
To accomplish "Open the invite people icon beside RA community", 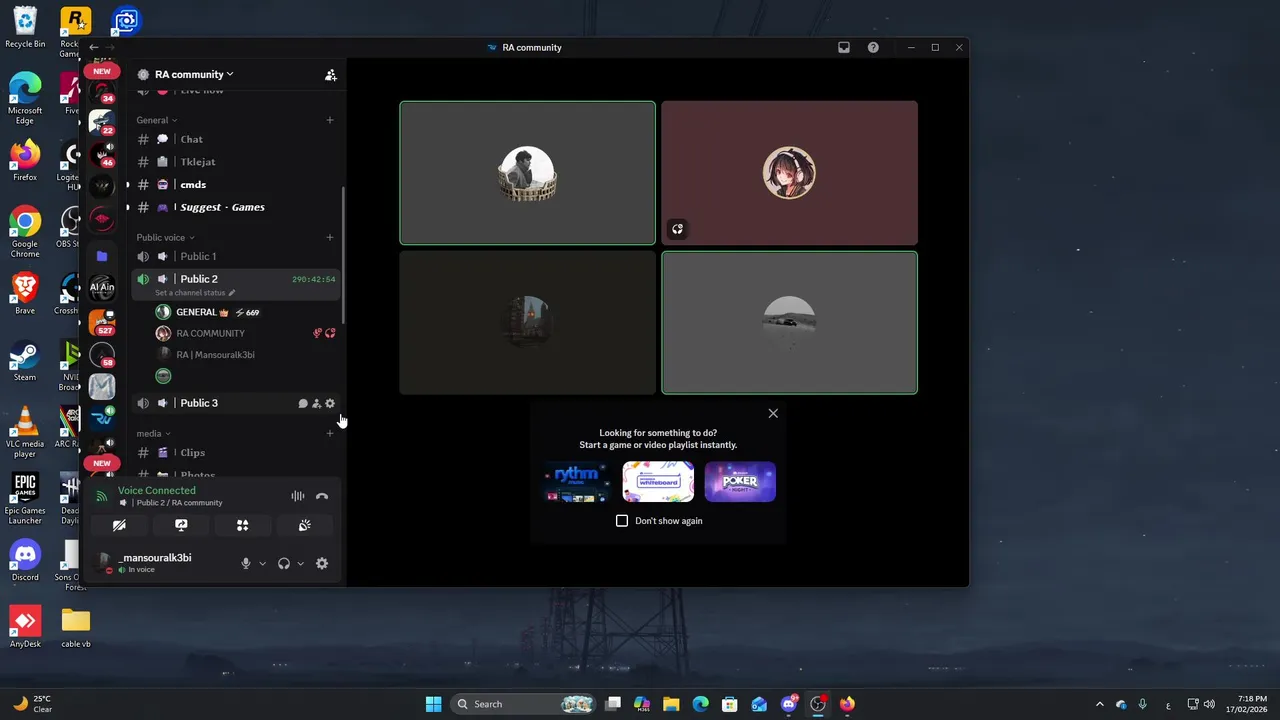I will pyautogui.click(x=330, y=75).
